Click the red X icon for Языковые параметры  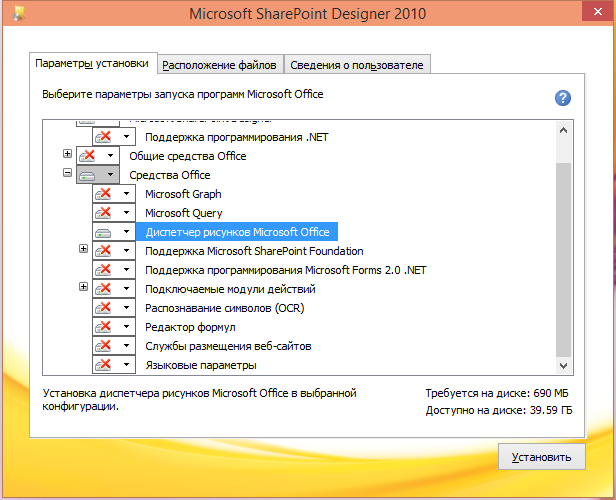click(104, 365)
